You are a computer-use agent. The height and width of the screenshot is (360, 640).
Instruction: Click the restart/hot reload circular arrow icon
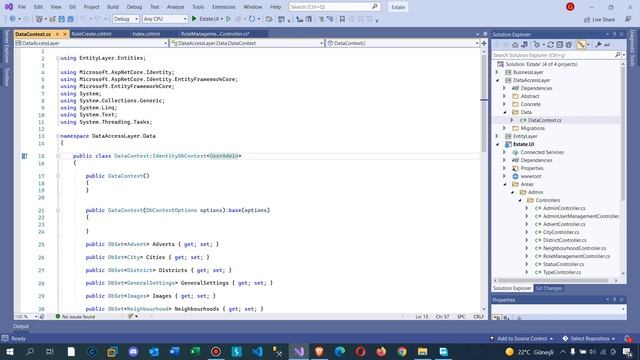click(x=252, y=19)
